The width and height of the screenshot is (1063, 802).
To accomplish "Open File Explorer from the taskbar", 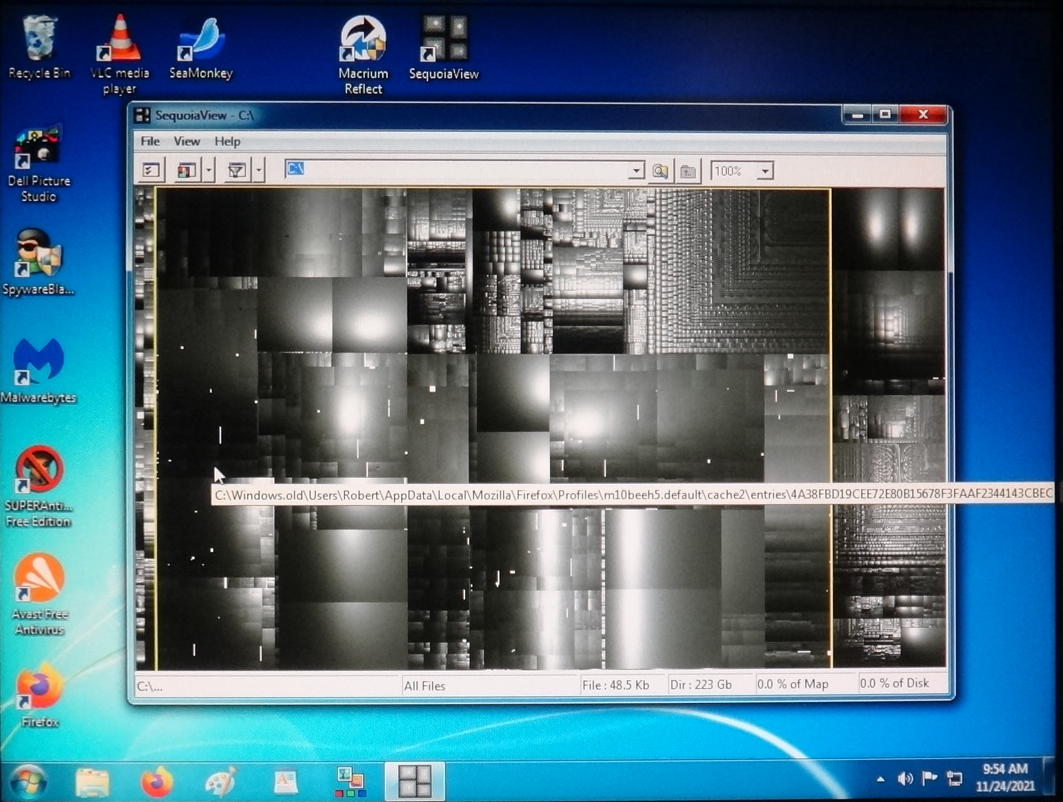I will click(x=92, y=782).
